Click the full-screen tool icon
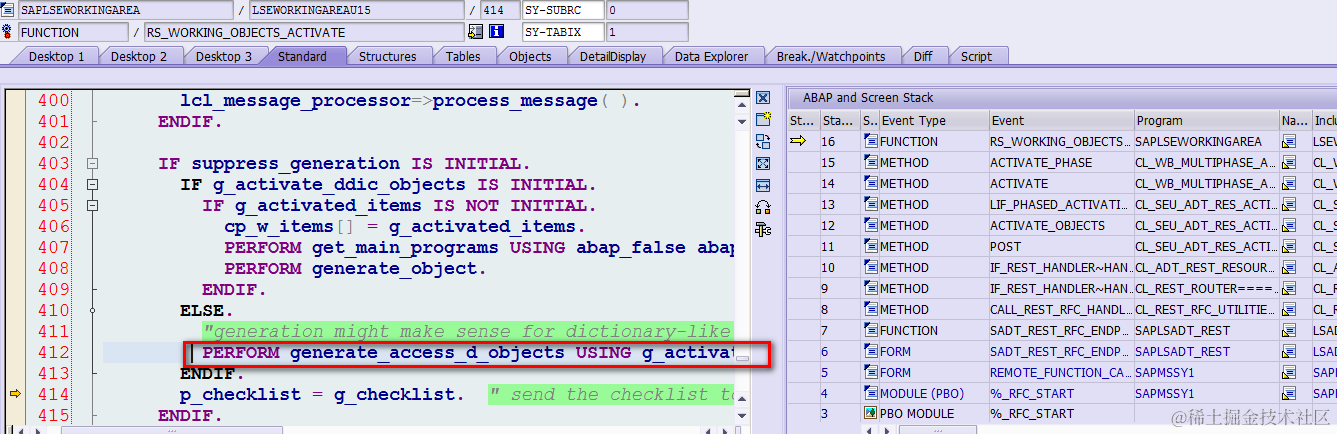This screenshot has height=434, width=1337. pos(763,163)
